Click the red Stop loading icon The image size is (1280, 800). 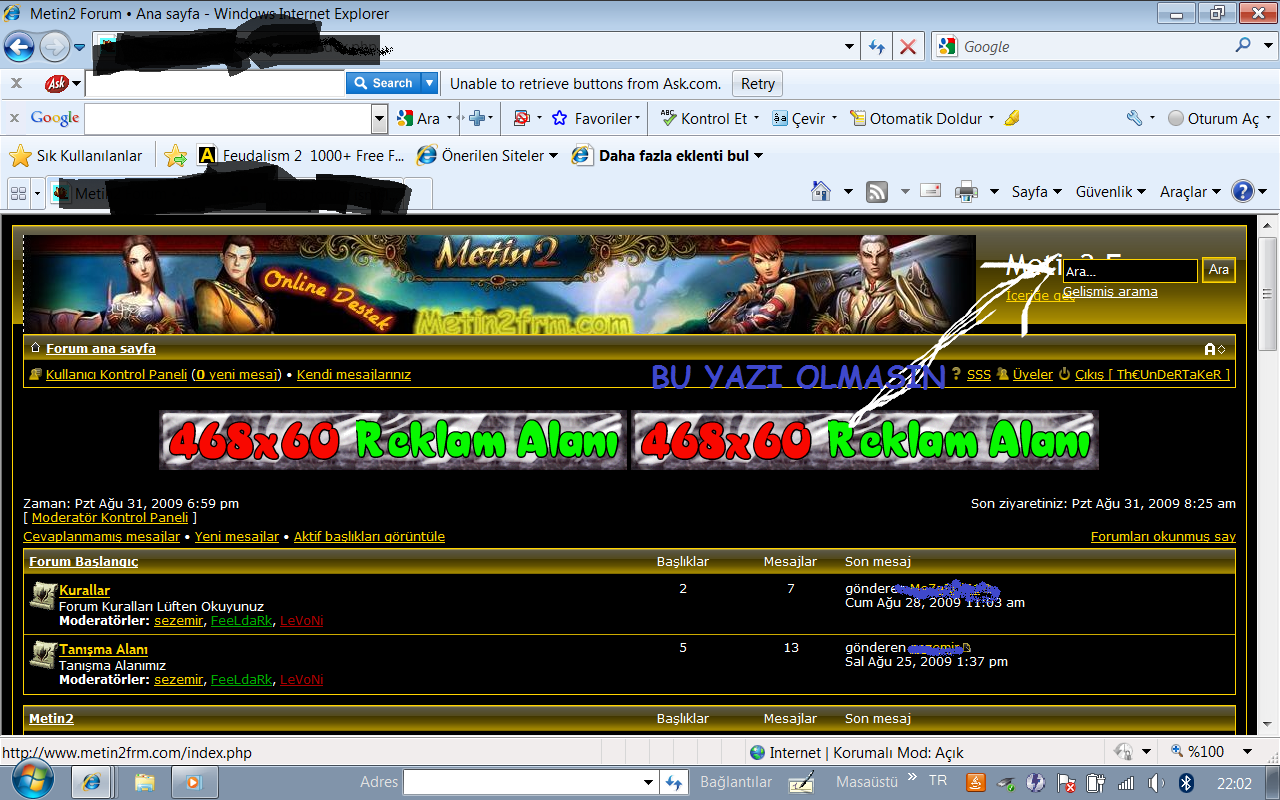[908, 47]
